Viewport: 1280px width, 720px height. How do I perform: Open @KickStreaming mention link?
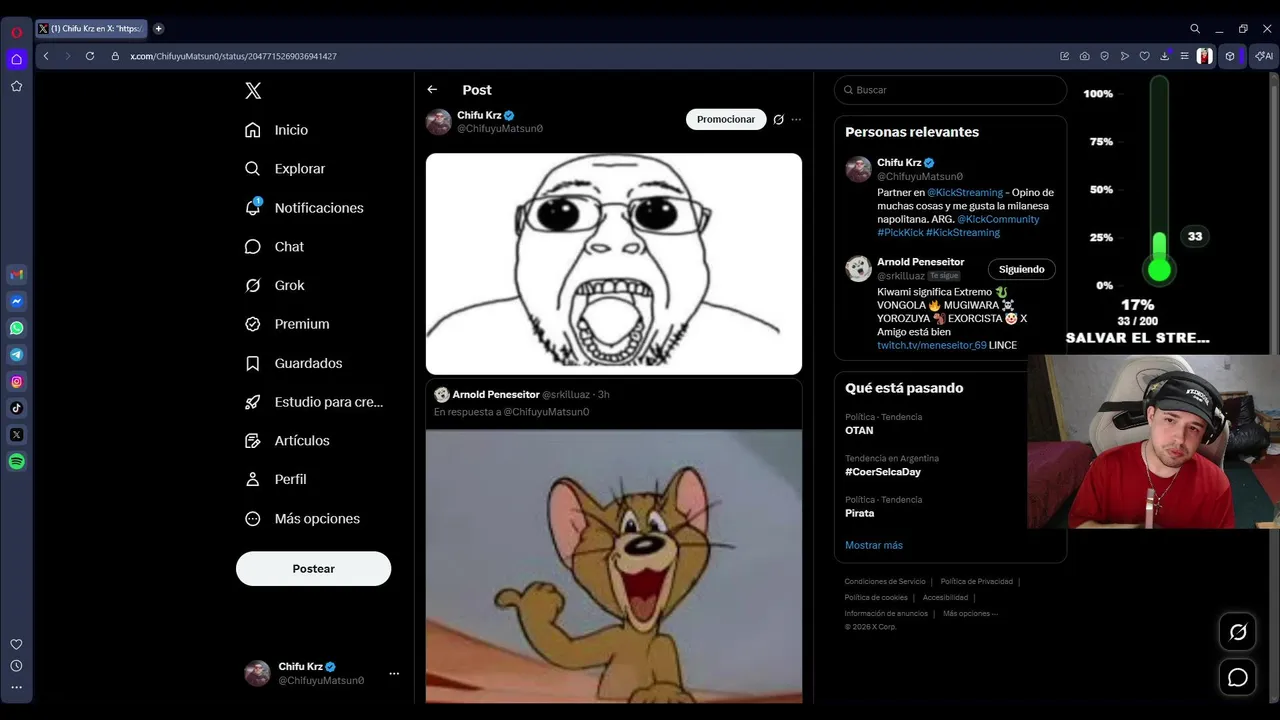click(965, 192)
